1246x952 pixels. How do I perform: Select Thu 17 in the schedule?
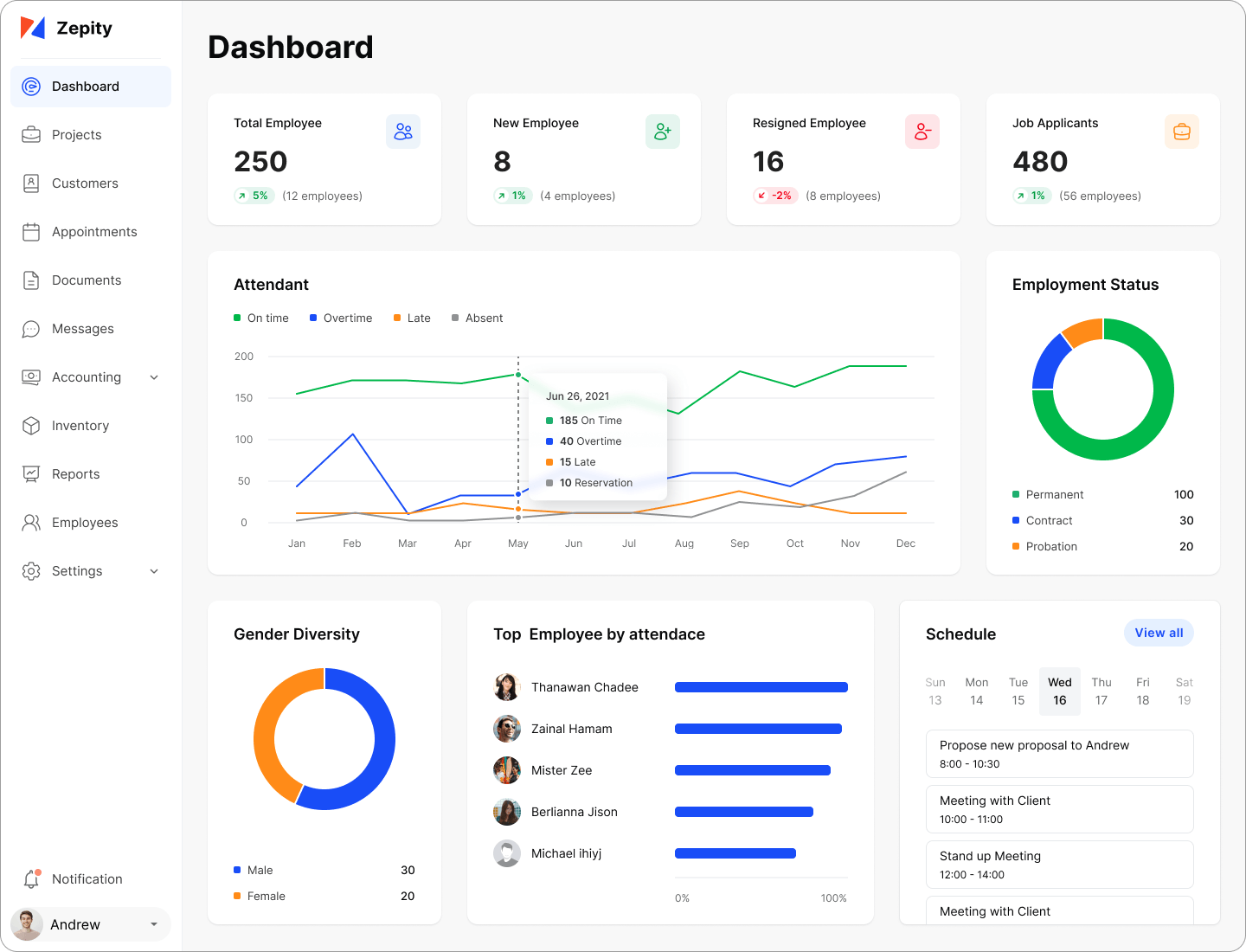pos(1101,691)
